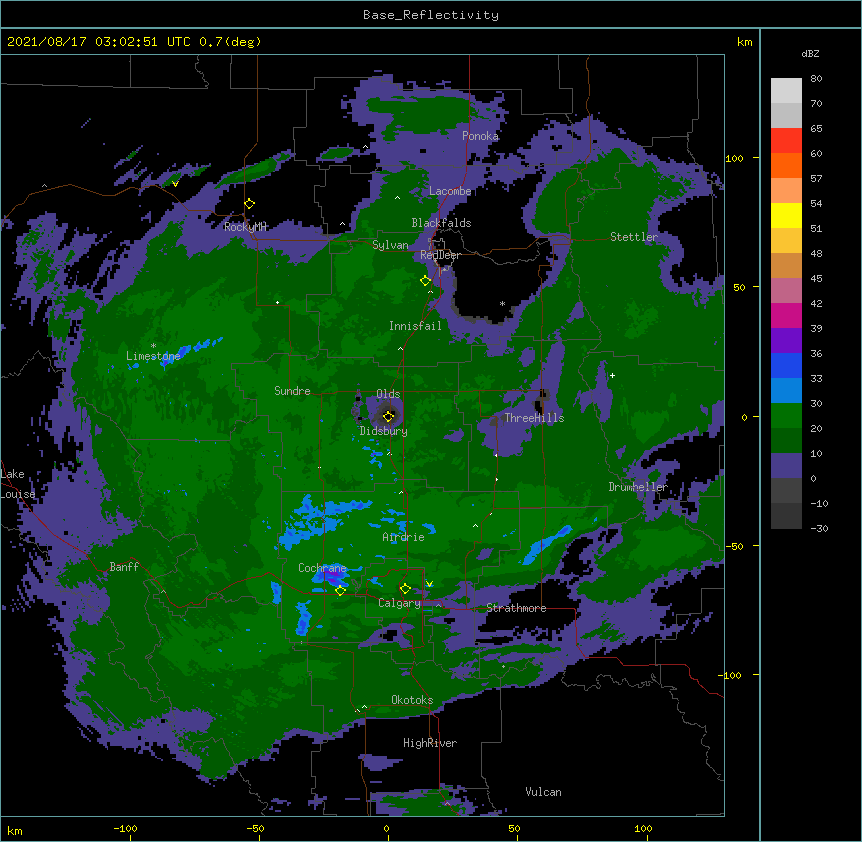Viewport: 862px width, 842px height.
Task: Select the orange 57–60 dBZ legend swatch
Action: click(x=786, y=165)
